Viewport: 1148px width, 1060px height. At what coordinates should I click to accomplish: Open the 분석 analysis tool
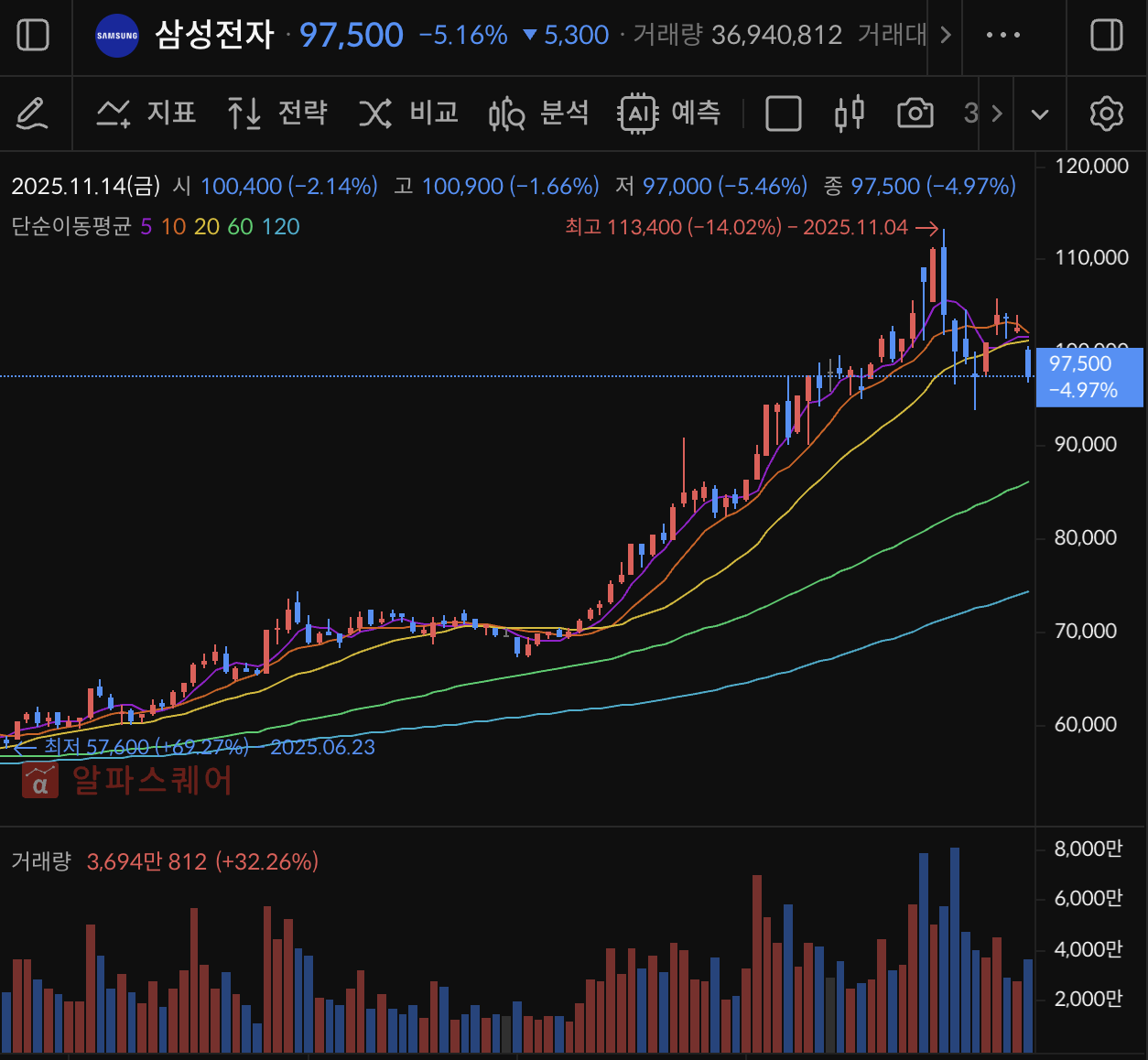(539, 114)
